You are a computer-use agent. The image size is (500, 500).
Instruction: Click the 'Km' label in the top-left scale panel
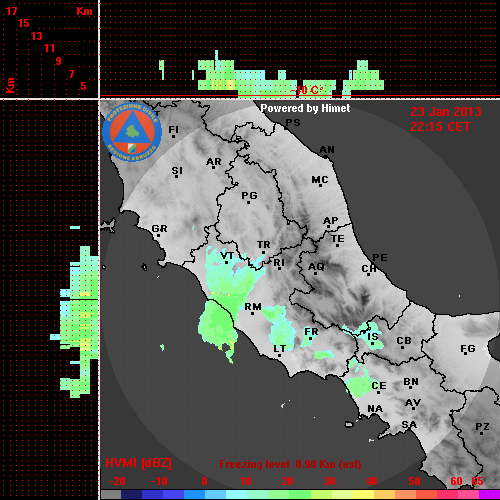coord(84,11)
